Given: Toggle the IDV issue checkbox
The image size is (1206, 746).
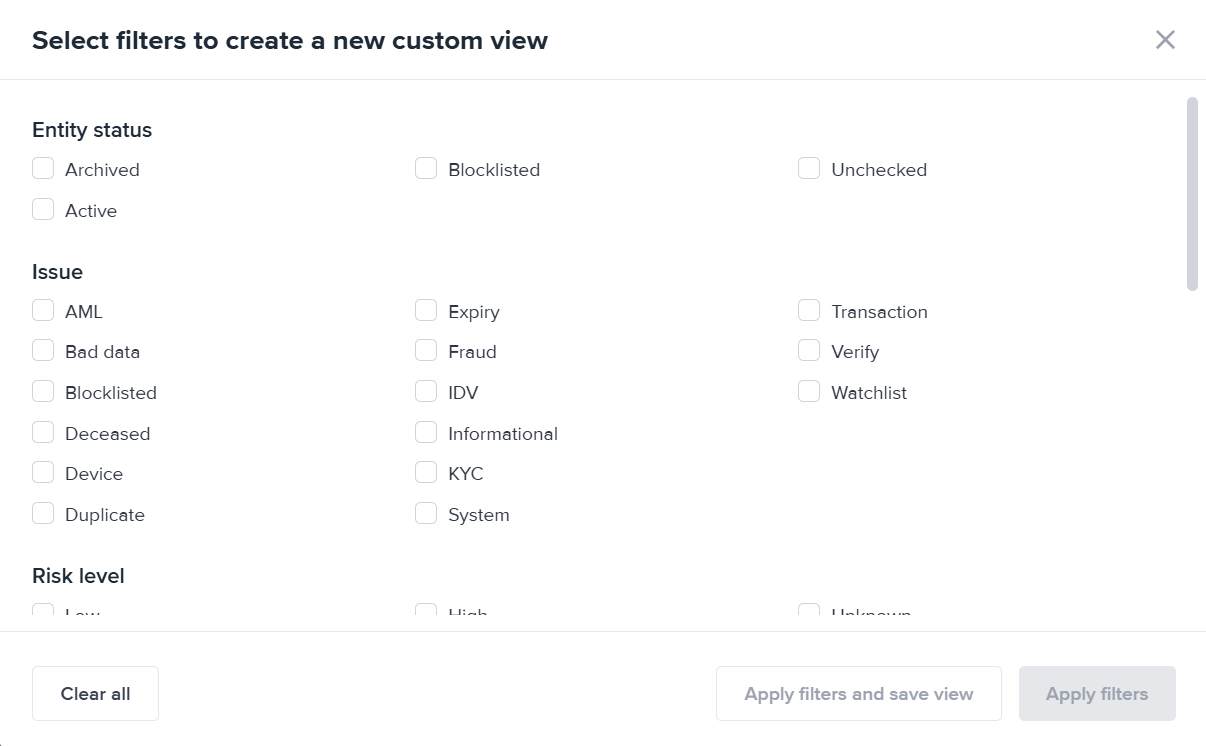Looking at the screenshot, I should coord(426,392).
